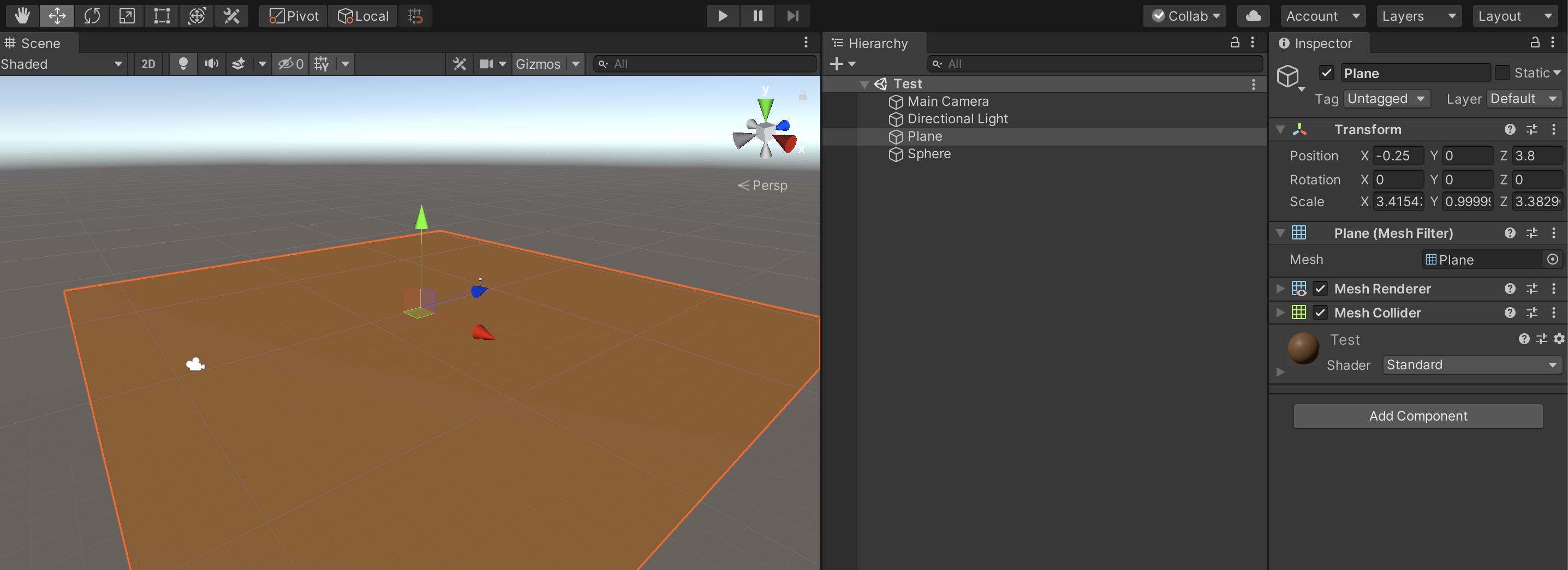Toggle Pivot handle position
The image size is (1568, 570).
tap(294, 16)
